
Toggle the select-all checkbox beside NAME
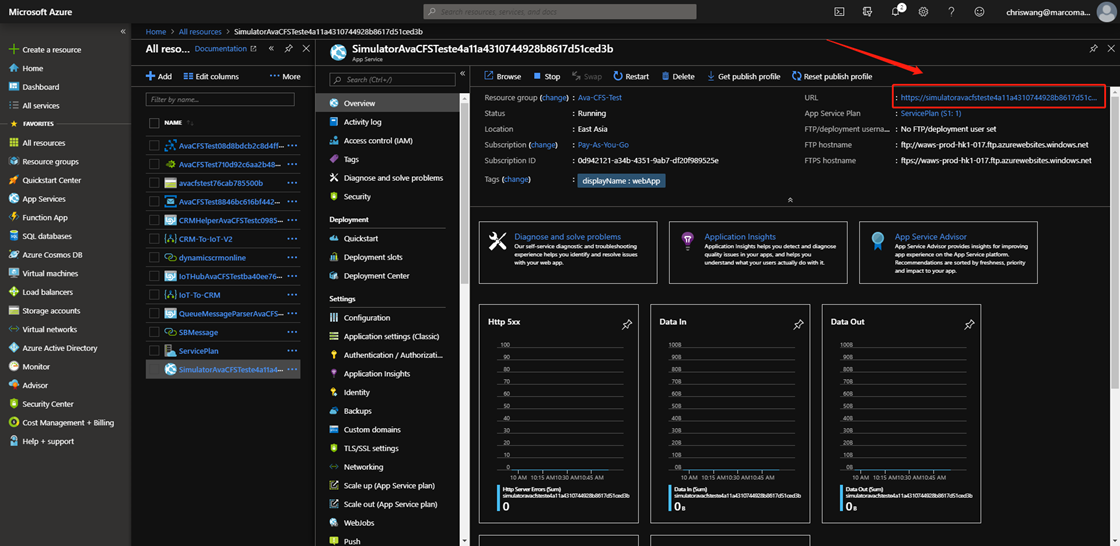point(154,123)
